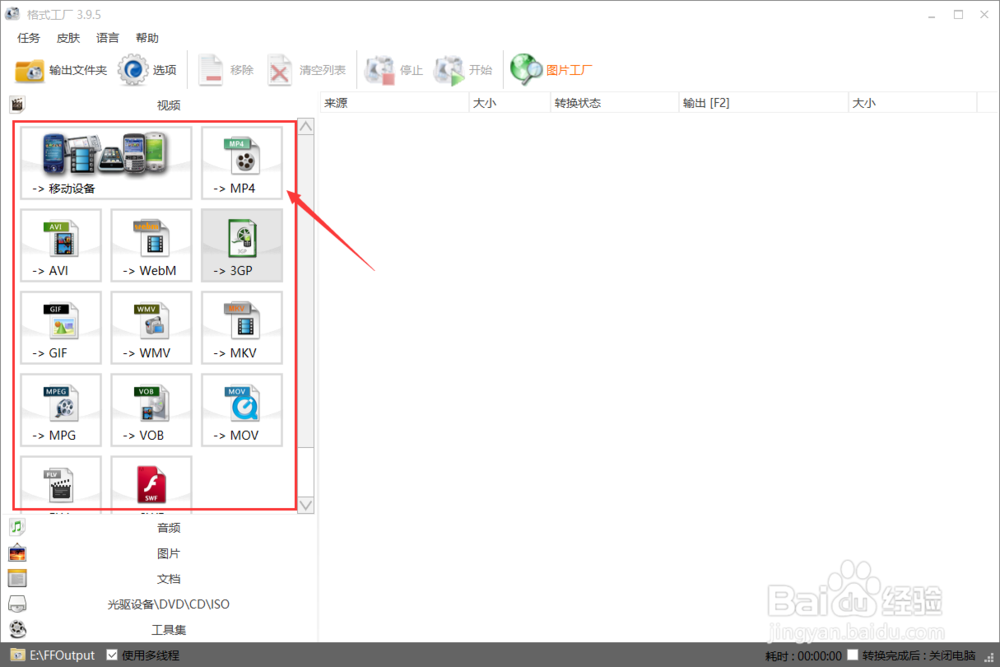This screenshot has width=1000, height=667.
Task: Click scroll up arrow in format list
Action: (x=306, y=126)
